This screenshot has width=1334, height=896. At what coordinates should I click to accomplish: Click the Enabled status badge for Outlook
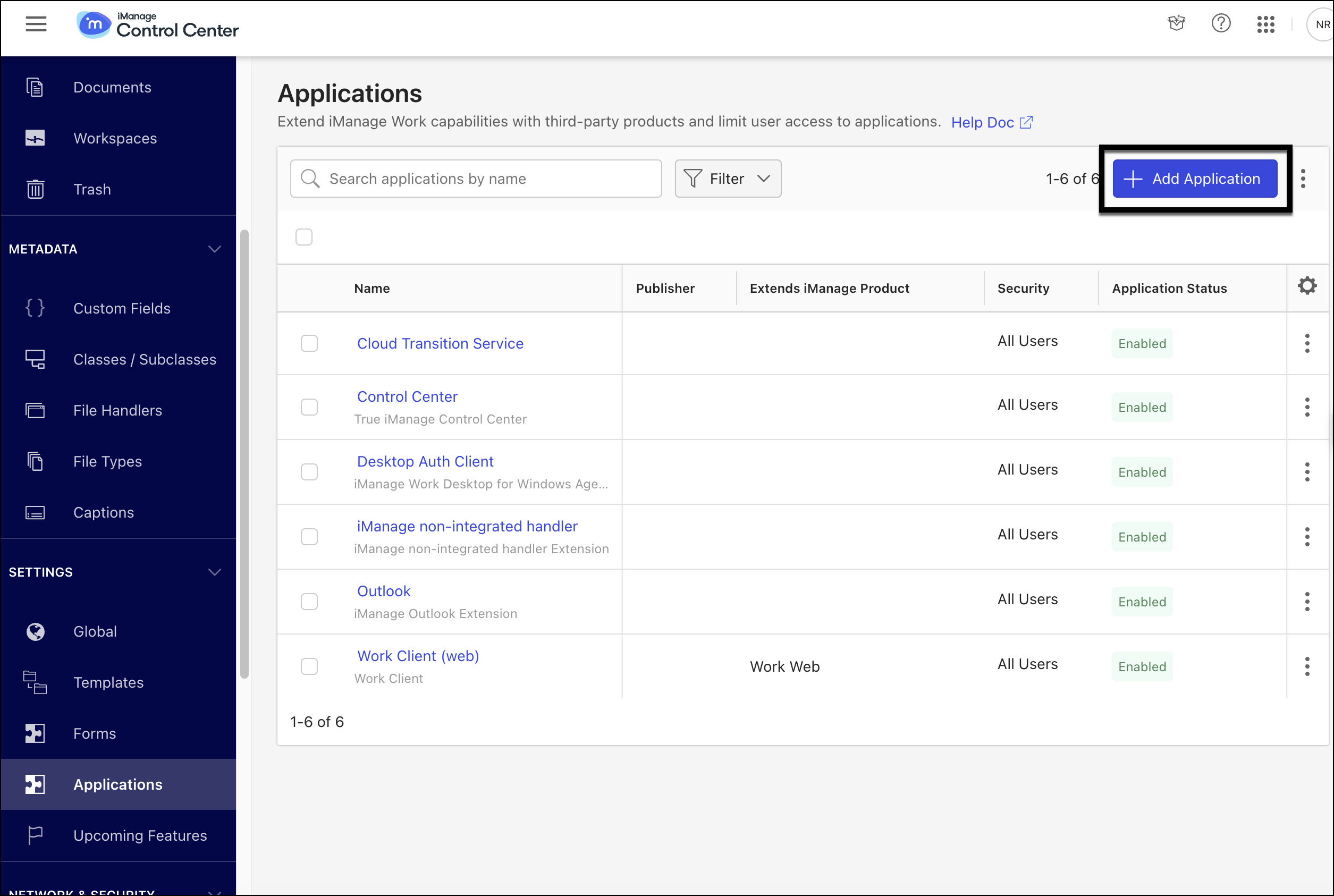coord(1142,602)
